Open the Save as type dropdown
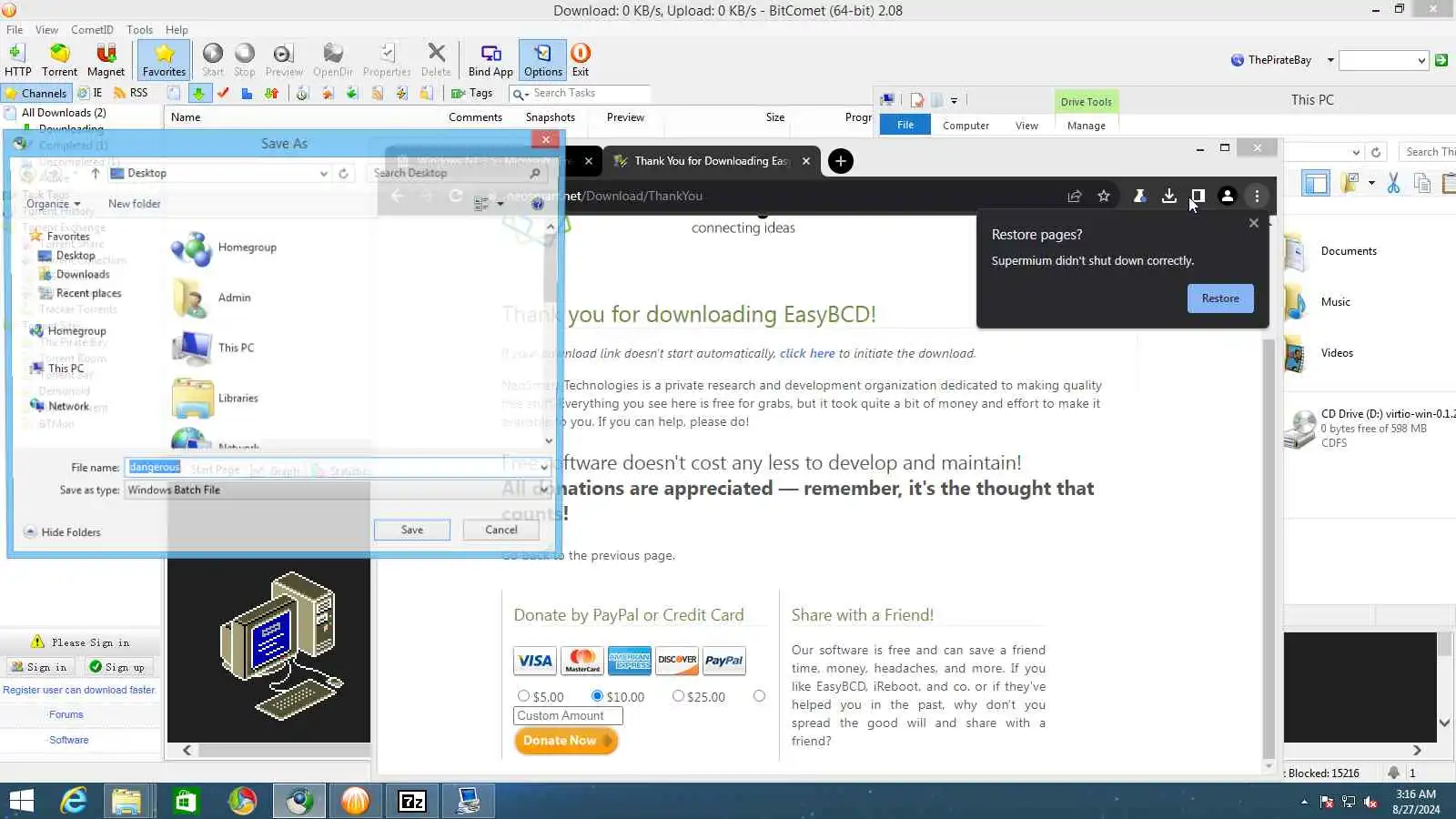This screenshot has width=1456, height=819. [544, 490]
